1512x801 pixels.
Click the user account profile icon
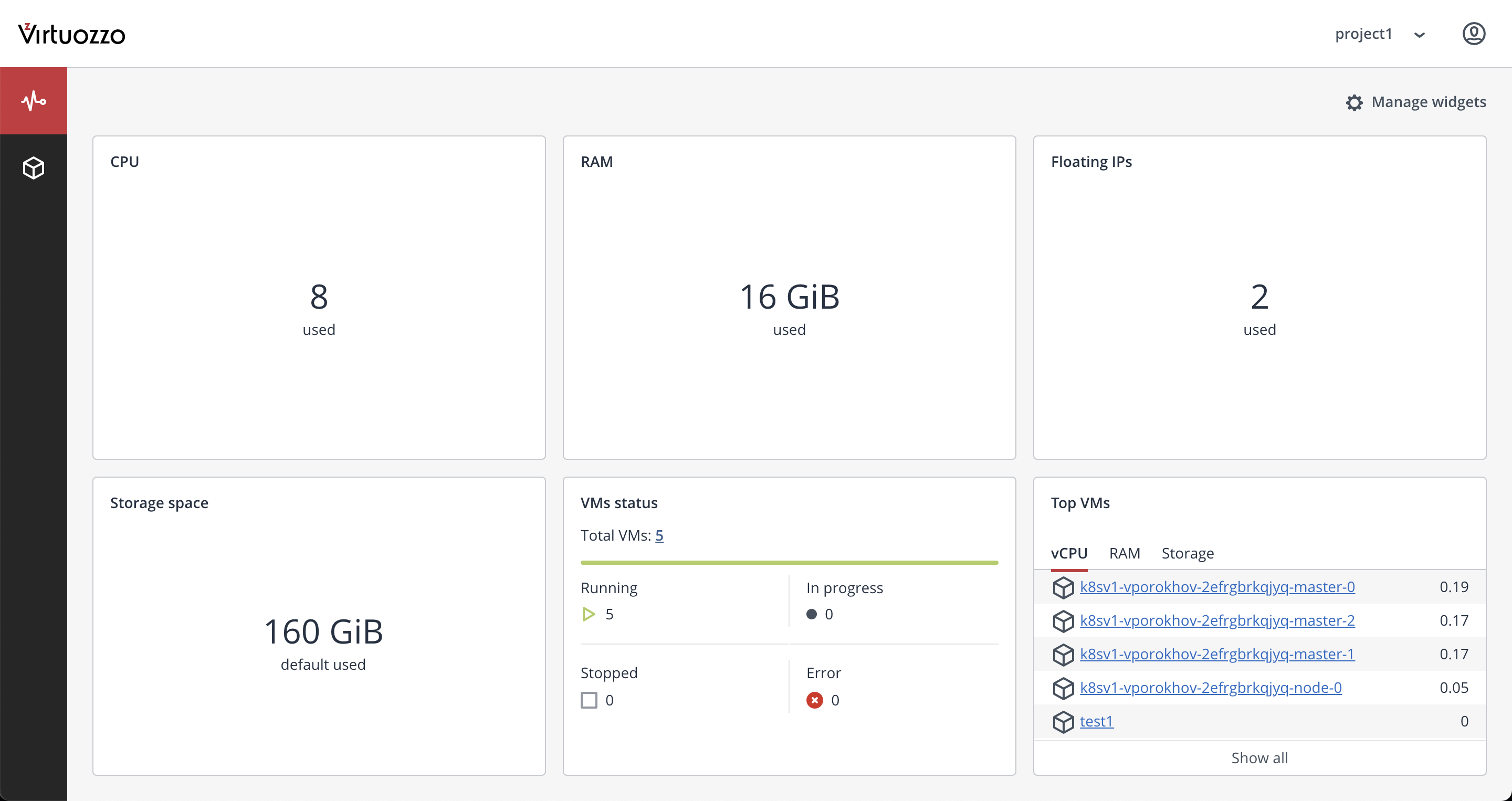[1473, 34]
